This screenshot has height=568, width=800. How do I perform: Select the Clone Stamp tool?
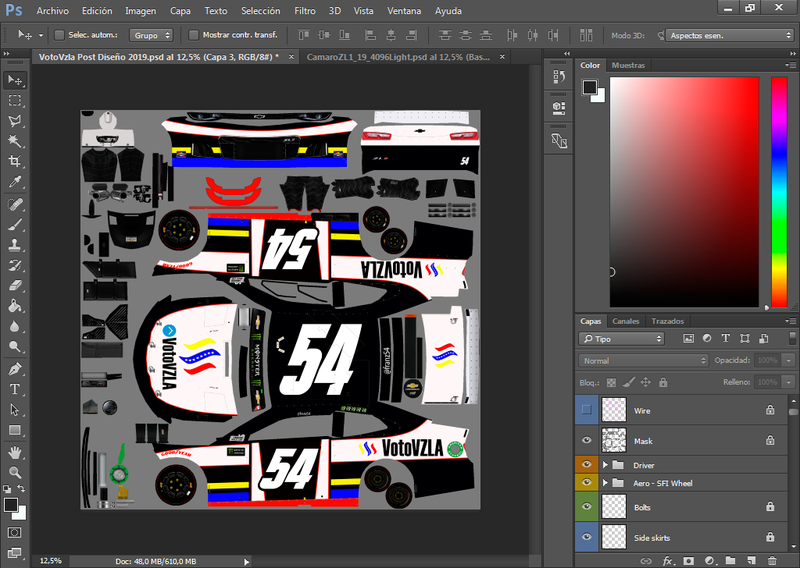(15, 245)
